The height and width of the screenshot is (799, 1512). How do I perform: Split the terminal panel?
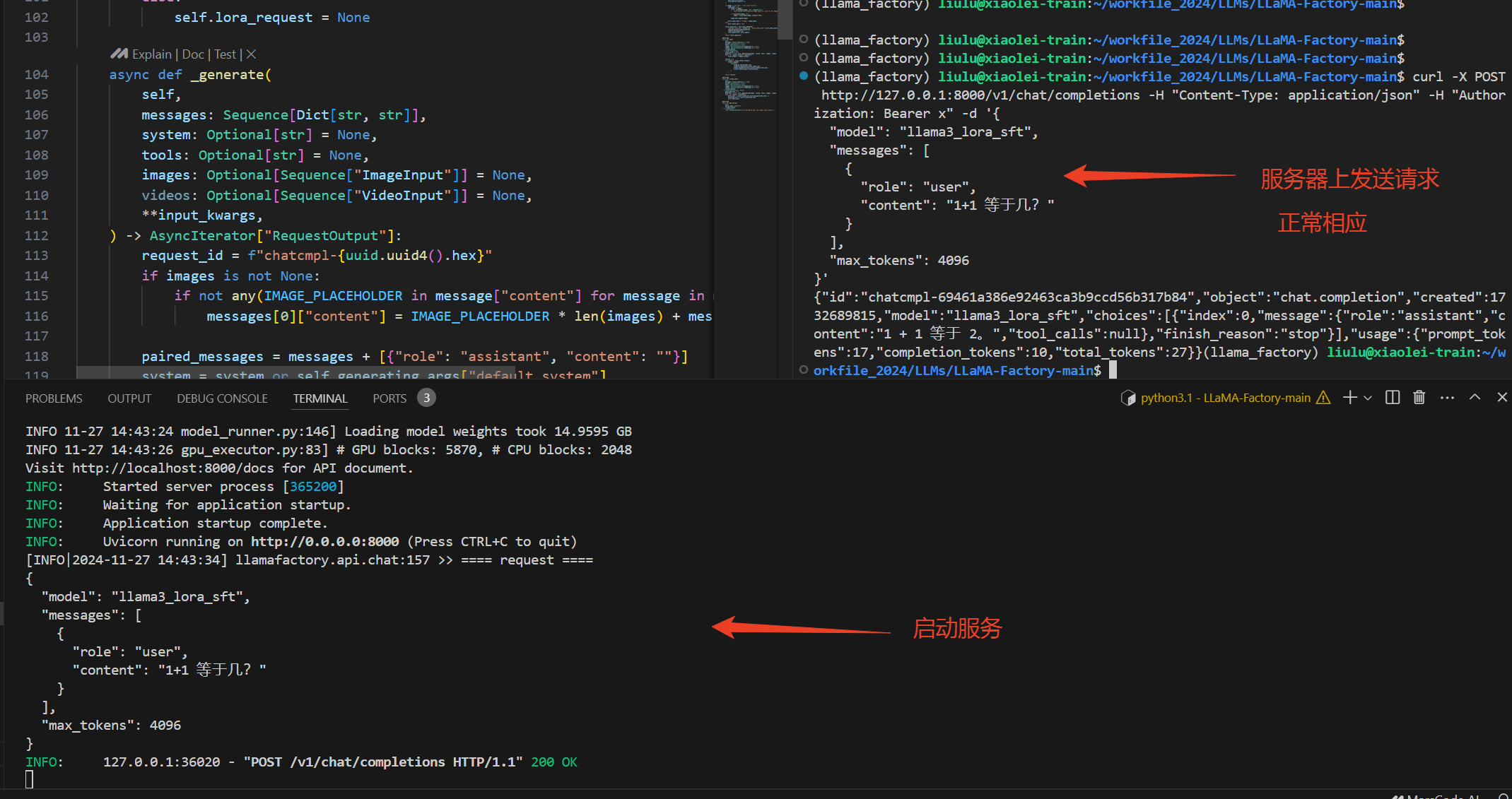[1392, 398]
